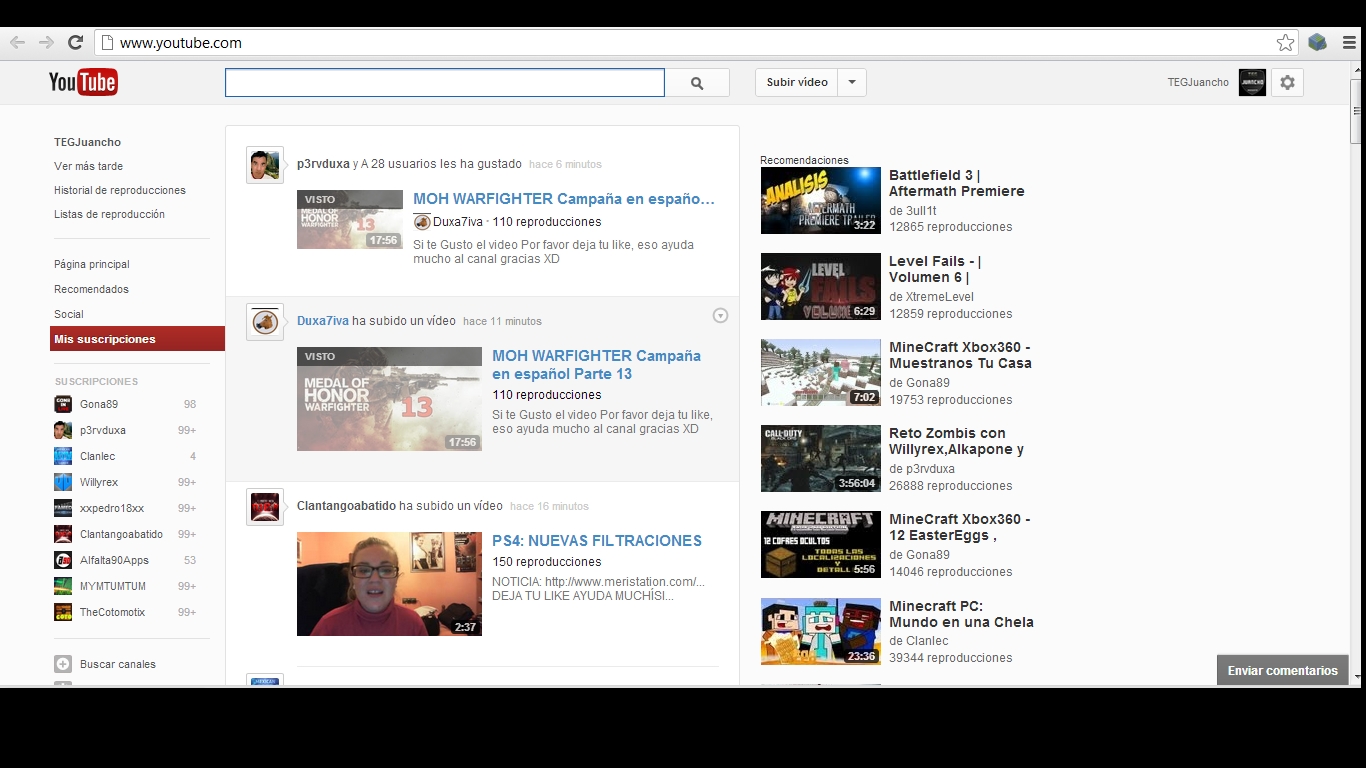Click Willyrex channel icon in sidebar
The width and height of the screenshot is (1366, 768).
pyautogui.click(x=63, y=482)
